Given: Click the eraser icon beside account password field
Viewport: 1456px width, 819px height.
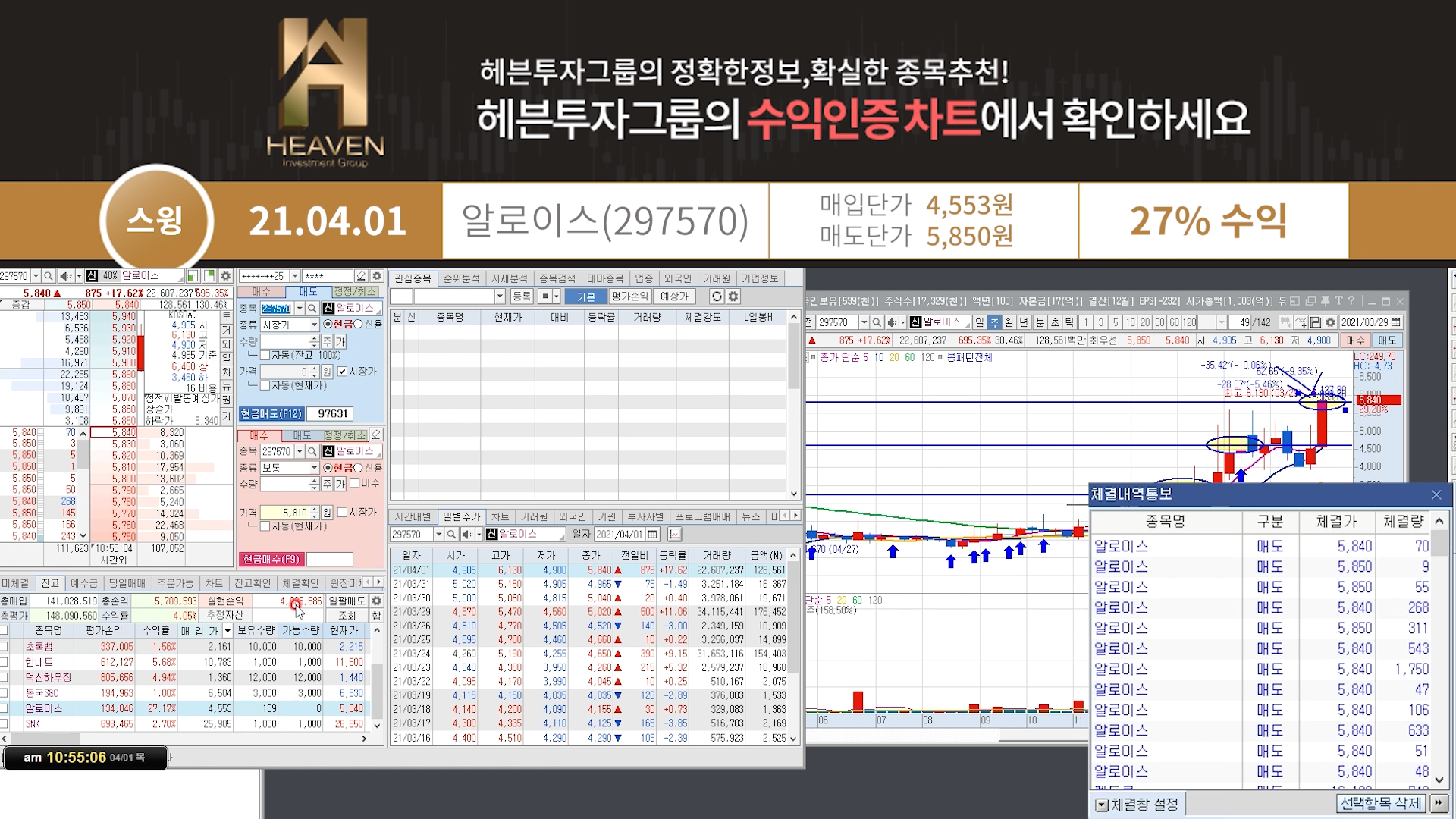Looking at the screenshot, I should click(362, 276).
